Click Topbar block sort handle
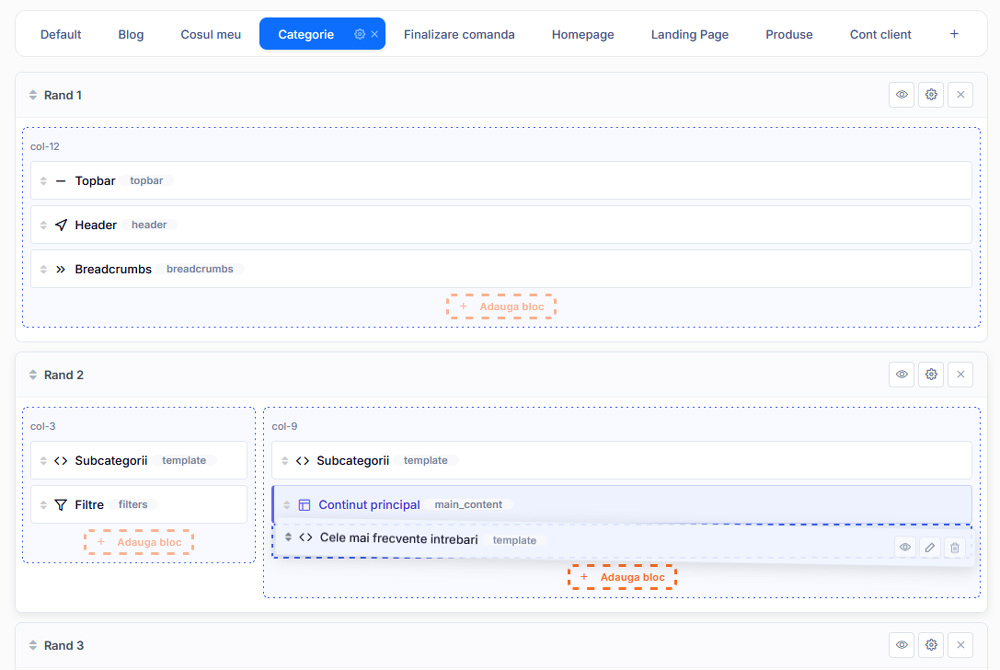The width and height of the screenshot is (1000, 670). click(x=43, y=181)
